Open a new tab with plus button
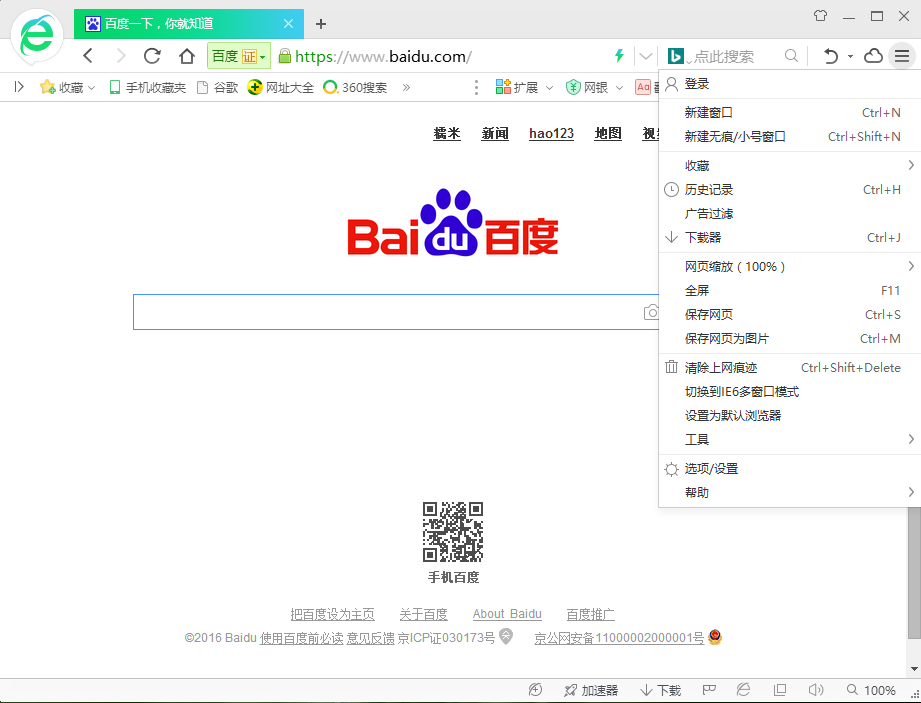 click(320, 23)
